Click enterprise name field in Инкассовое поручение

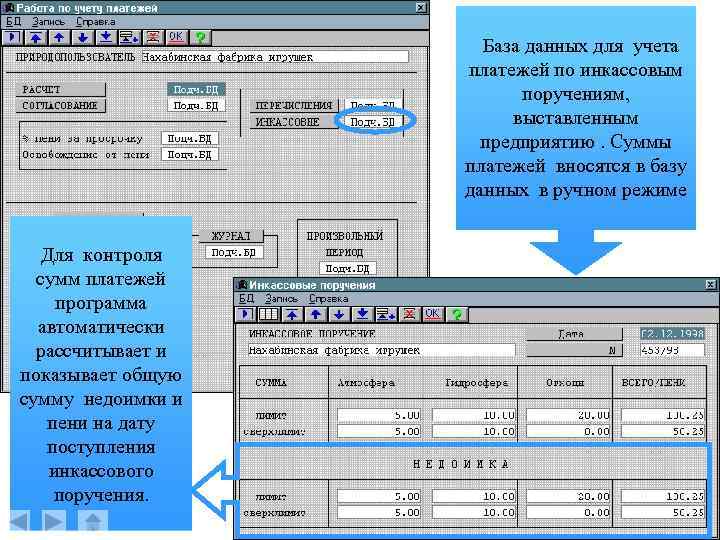click(x=381, y=350)
